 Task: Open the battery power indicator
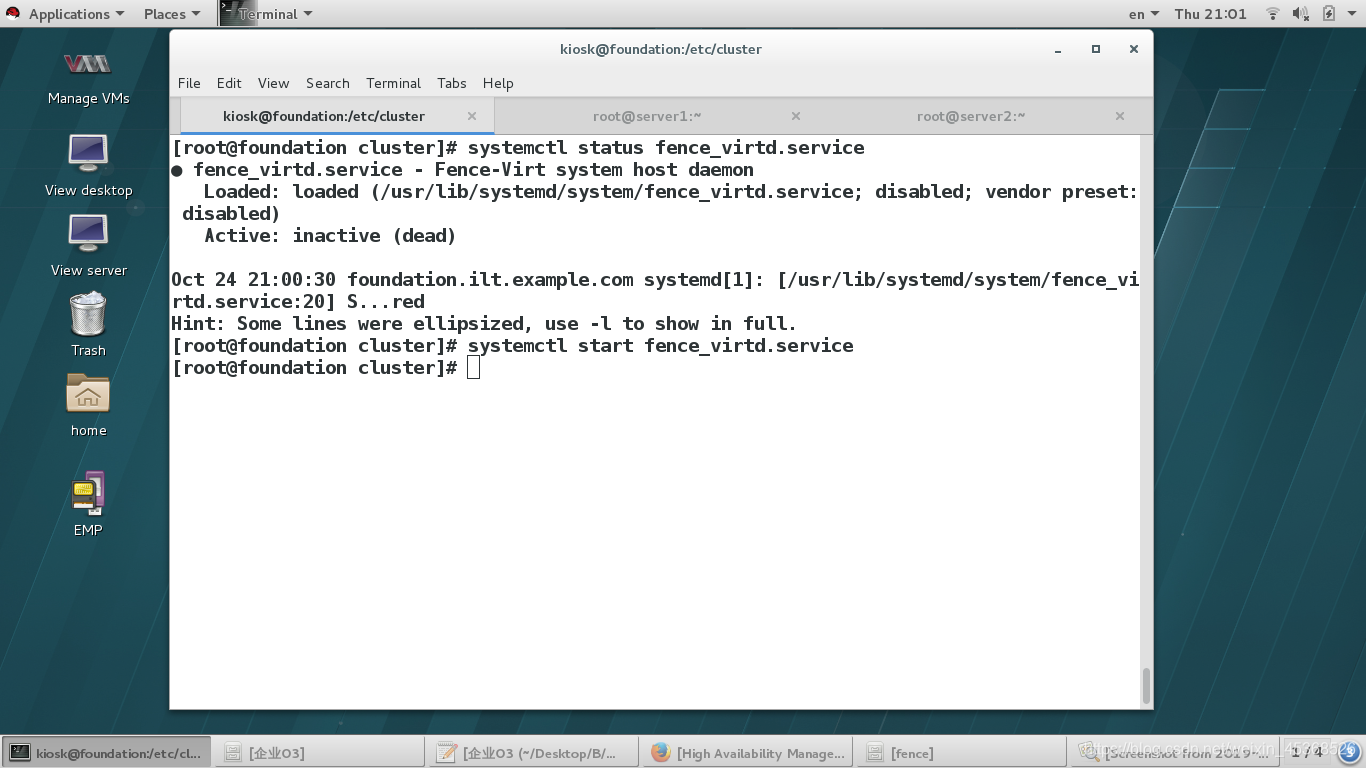point(1329,13)
